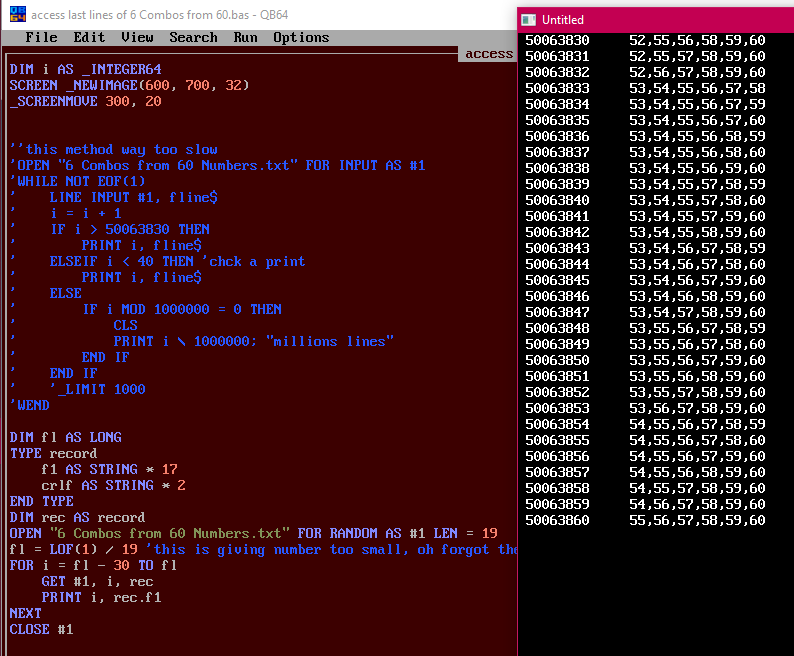Place cursor on SCREEN _NEWIMAGE line
Screen dimensions: 794x656
click(x=130, y=85)
